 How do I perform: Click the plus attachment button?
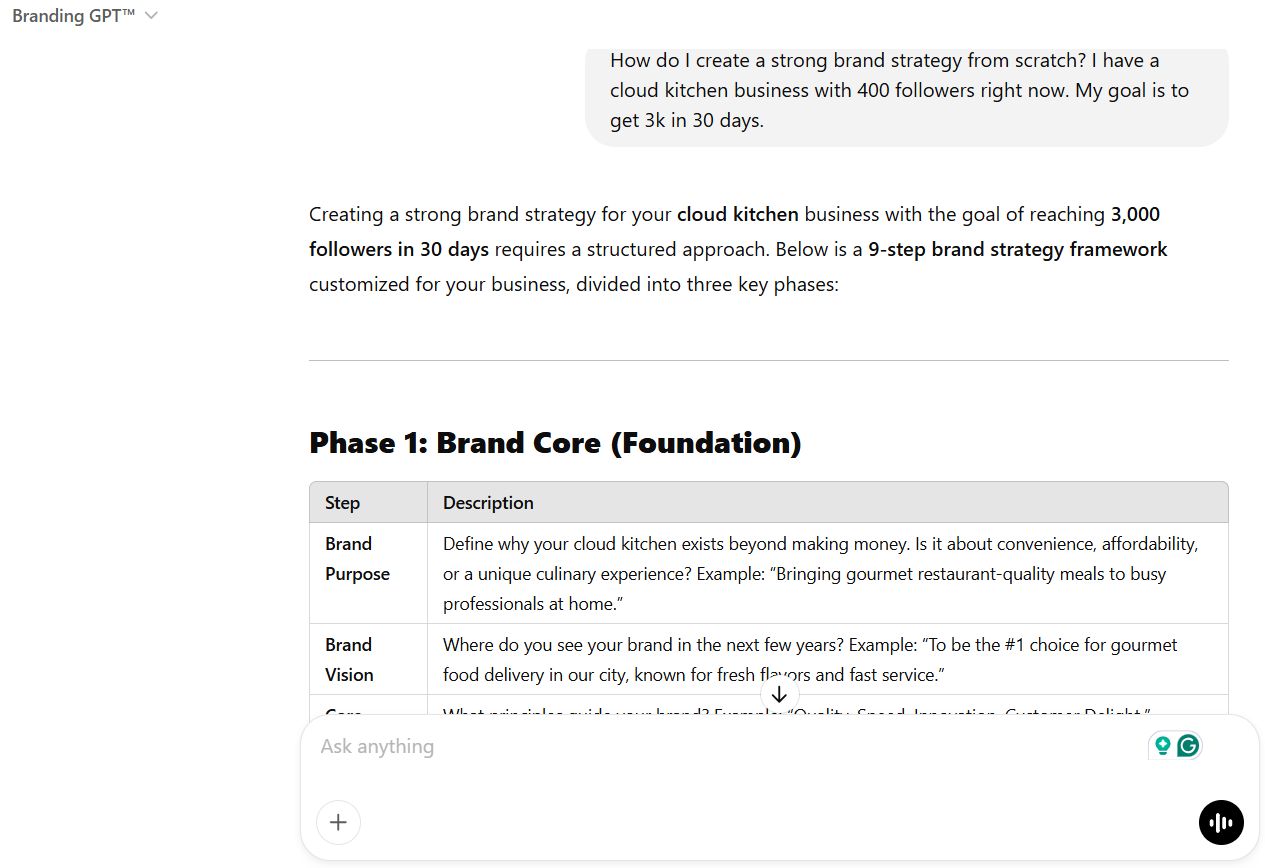[338, 822]
